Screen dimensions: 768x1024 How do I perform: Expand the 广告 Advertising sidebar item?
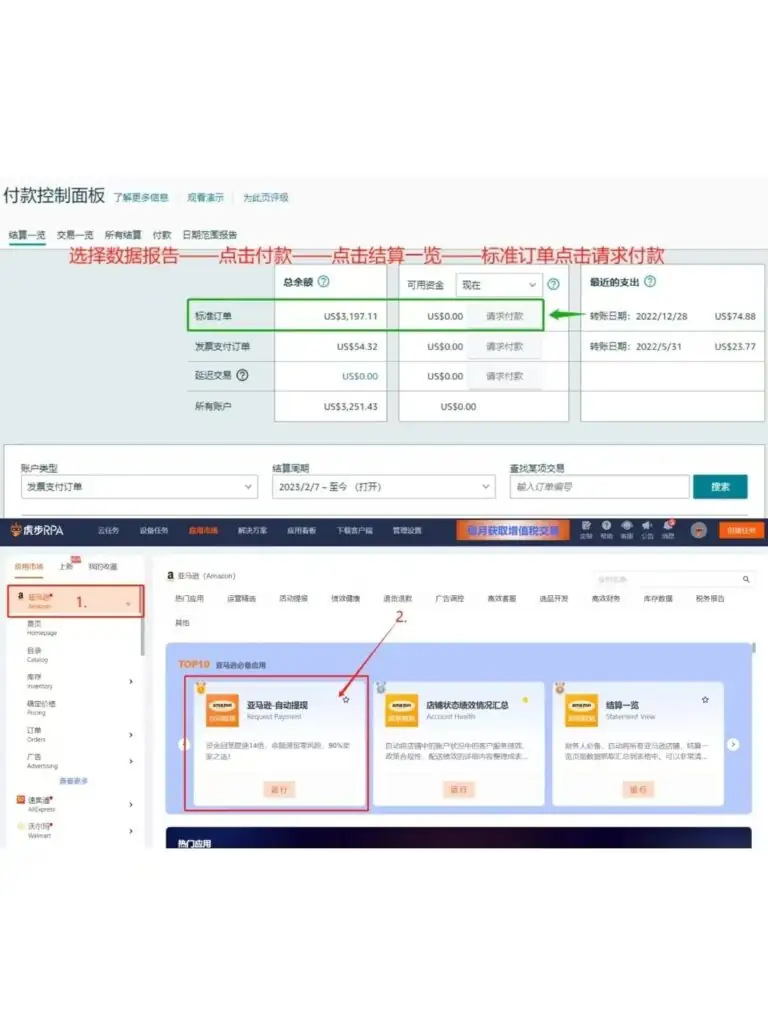pos(131,761)
